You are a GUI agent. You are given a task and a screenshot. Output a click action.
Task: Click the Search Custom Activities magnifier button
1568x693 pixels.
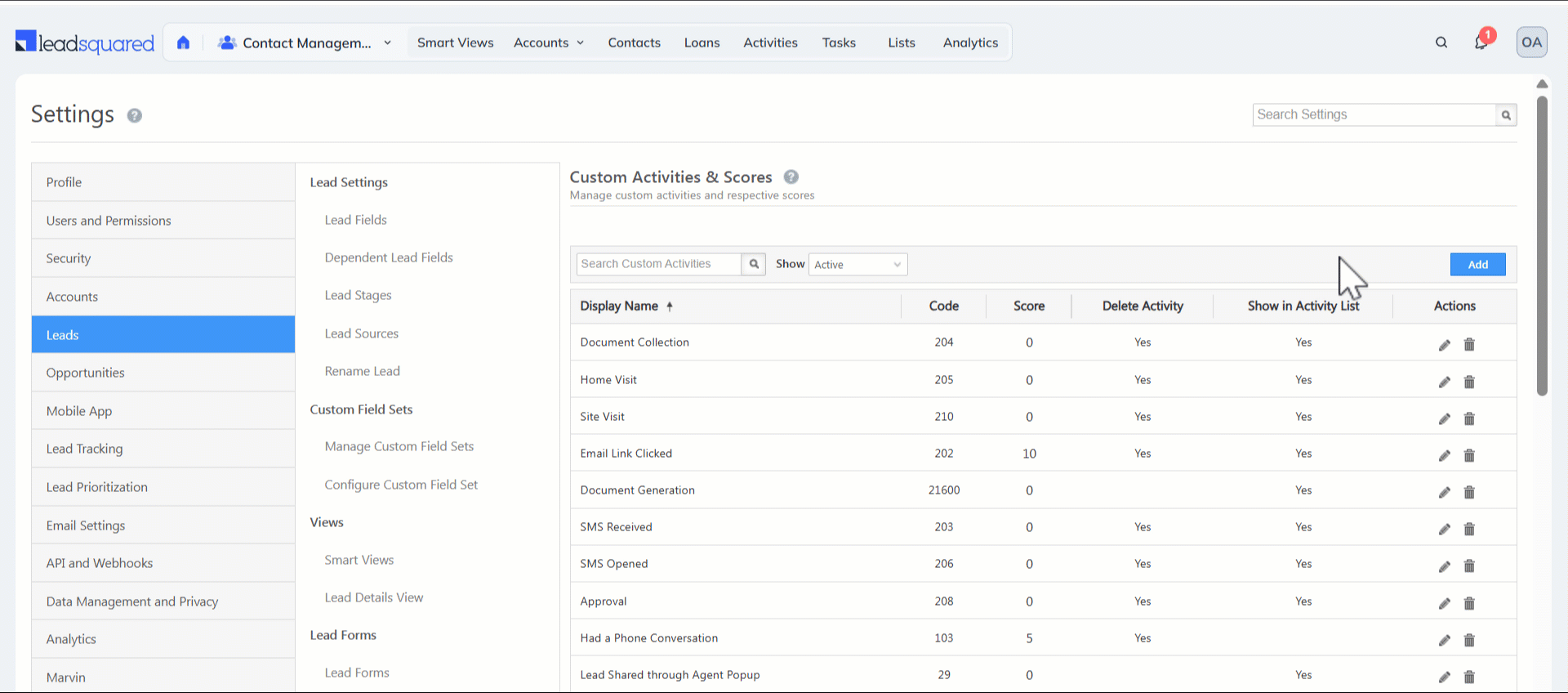754,264
